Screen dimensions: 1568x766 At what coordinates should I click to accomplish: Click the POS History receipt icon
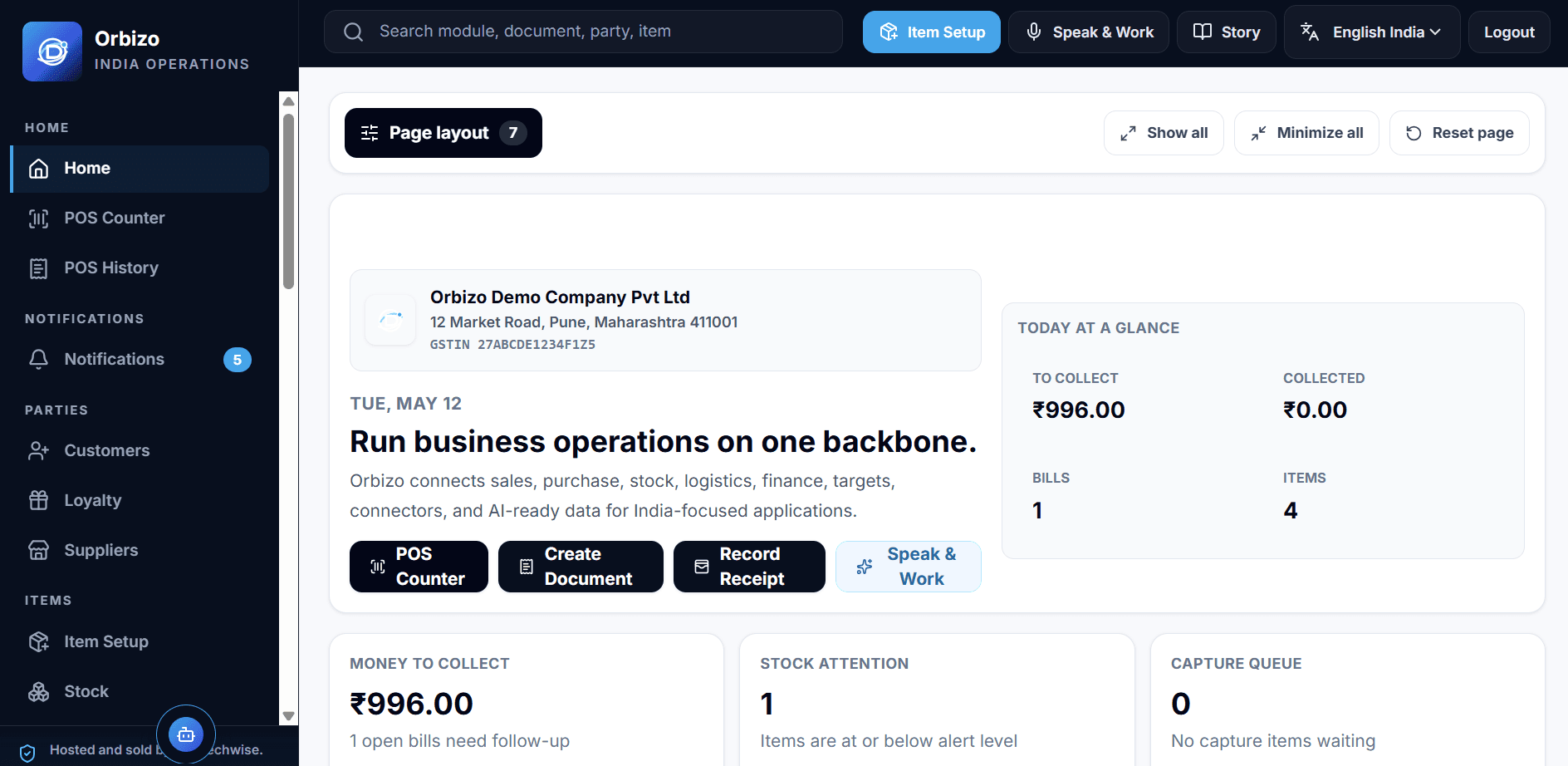click(x=39, y=268)
